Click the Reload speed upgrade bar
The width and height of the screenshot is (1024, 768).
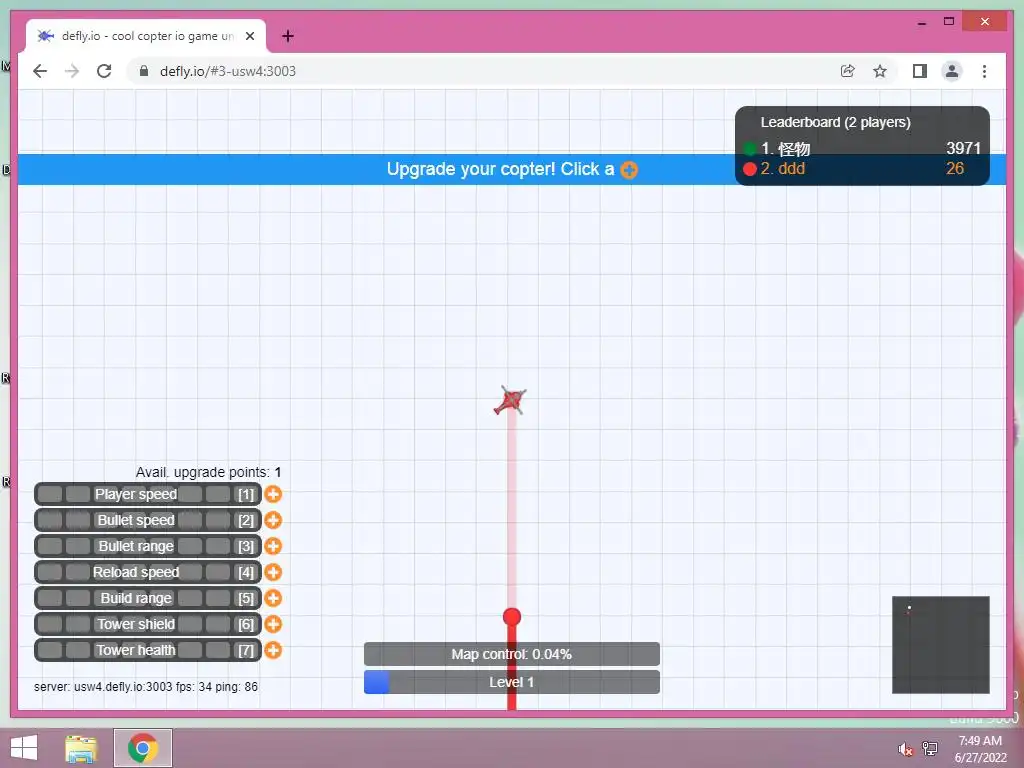click(x=148, y=572)
